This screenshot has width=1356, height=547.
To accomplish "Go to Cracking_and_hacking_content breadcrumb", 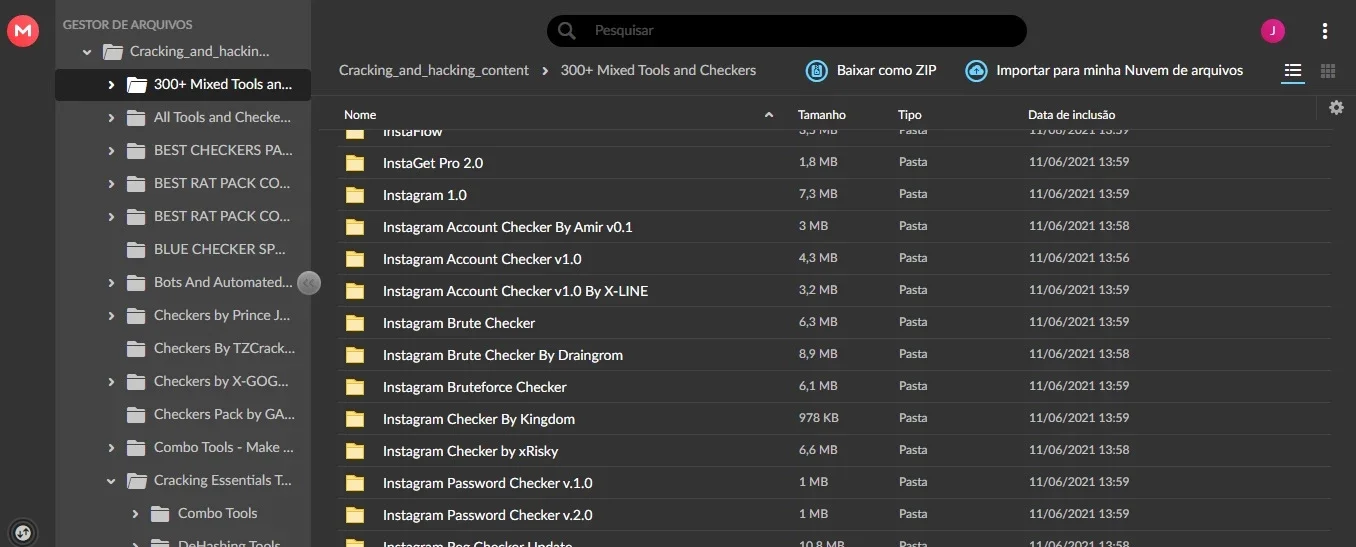I will [x=434, y=71].
